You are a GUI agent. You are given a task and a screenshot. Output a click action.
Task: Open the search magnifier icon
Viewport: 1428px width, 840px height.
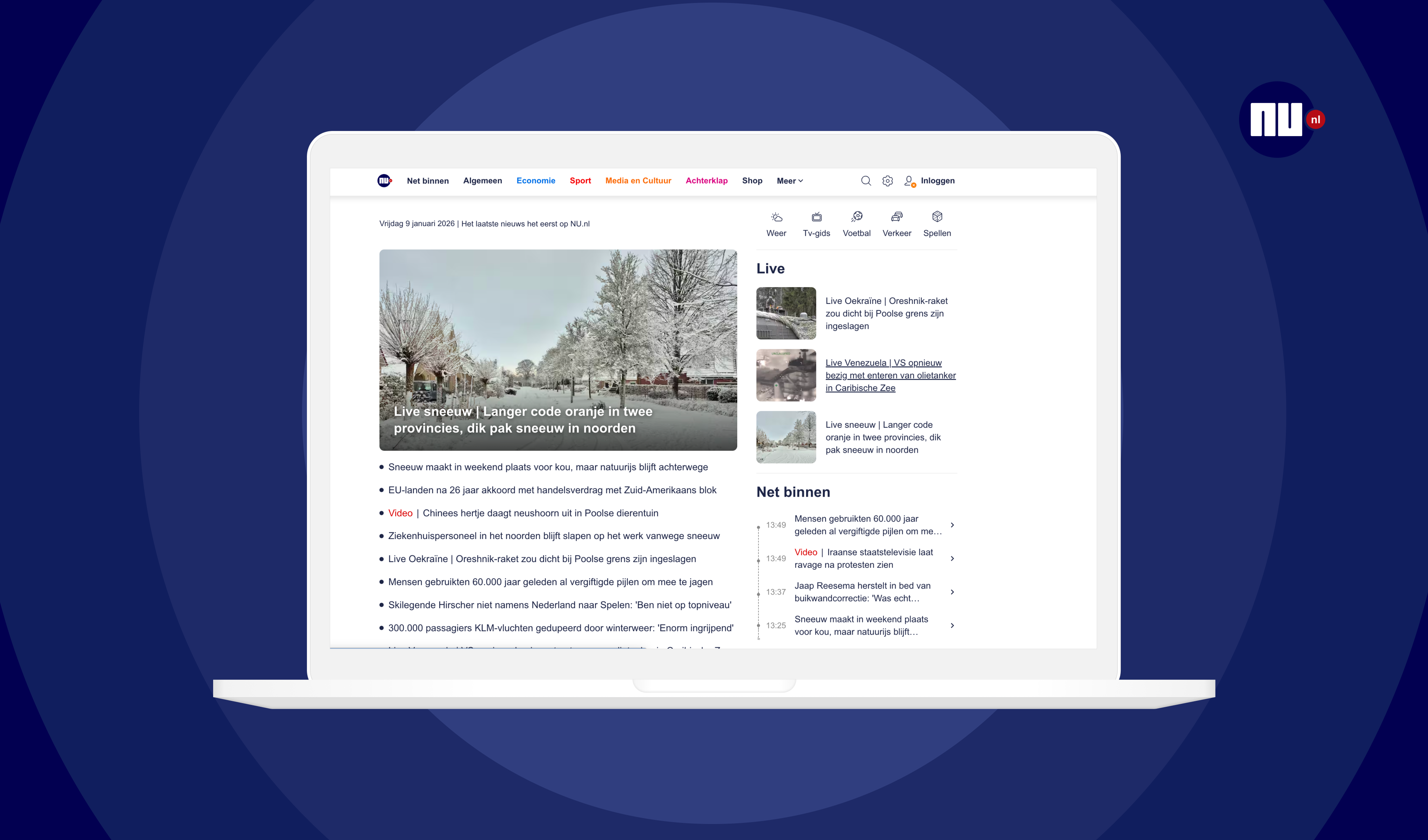click(866, 181)
